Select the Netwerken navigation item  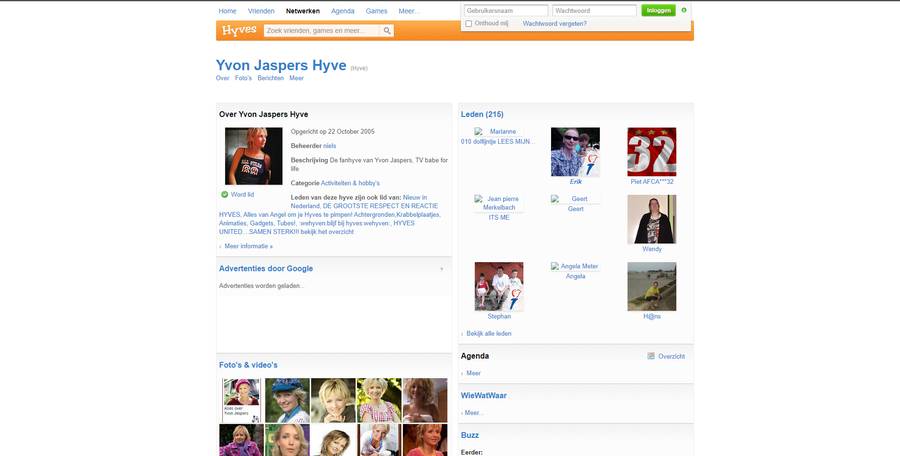coord(302,11)
